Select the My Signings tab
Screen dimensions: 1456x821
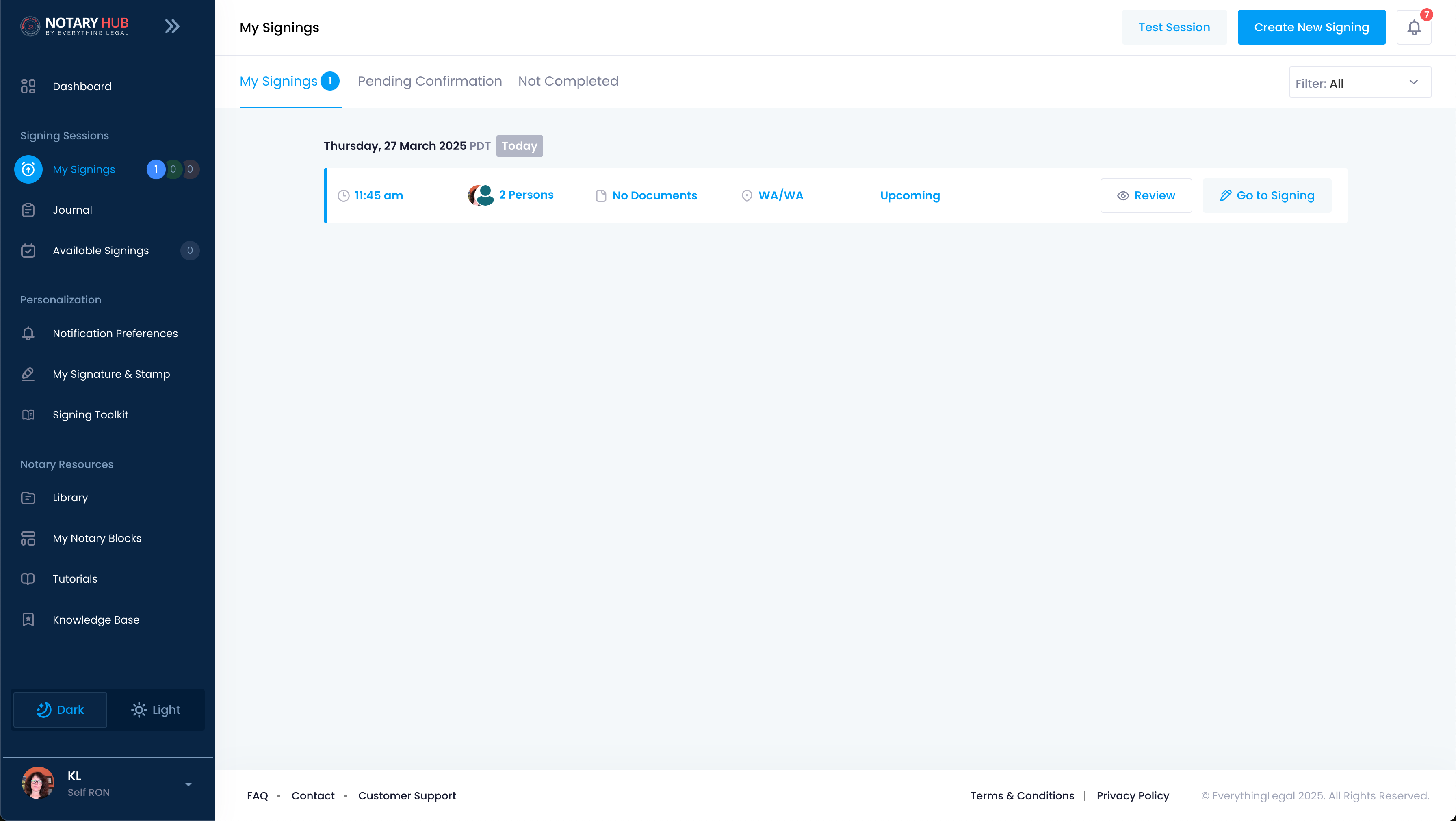pyautogui.click(x=290, y=81)
